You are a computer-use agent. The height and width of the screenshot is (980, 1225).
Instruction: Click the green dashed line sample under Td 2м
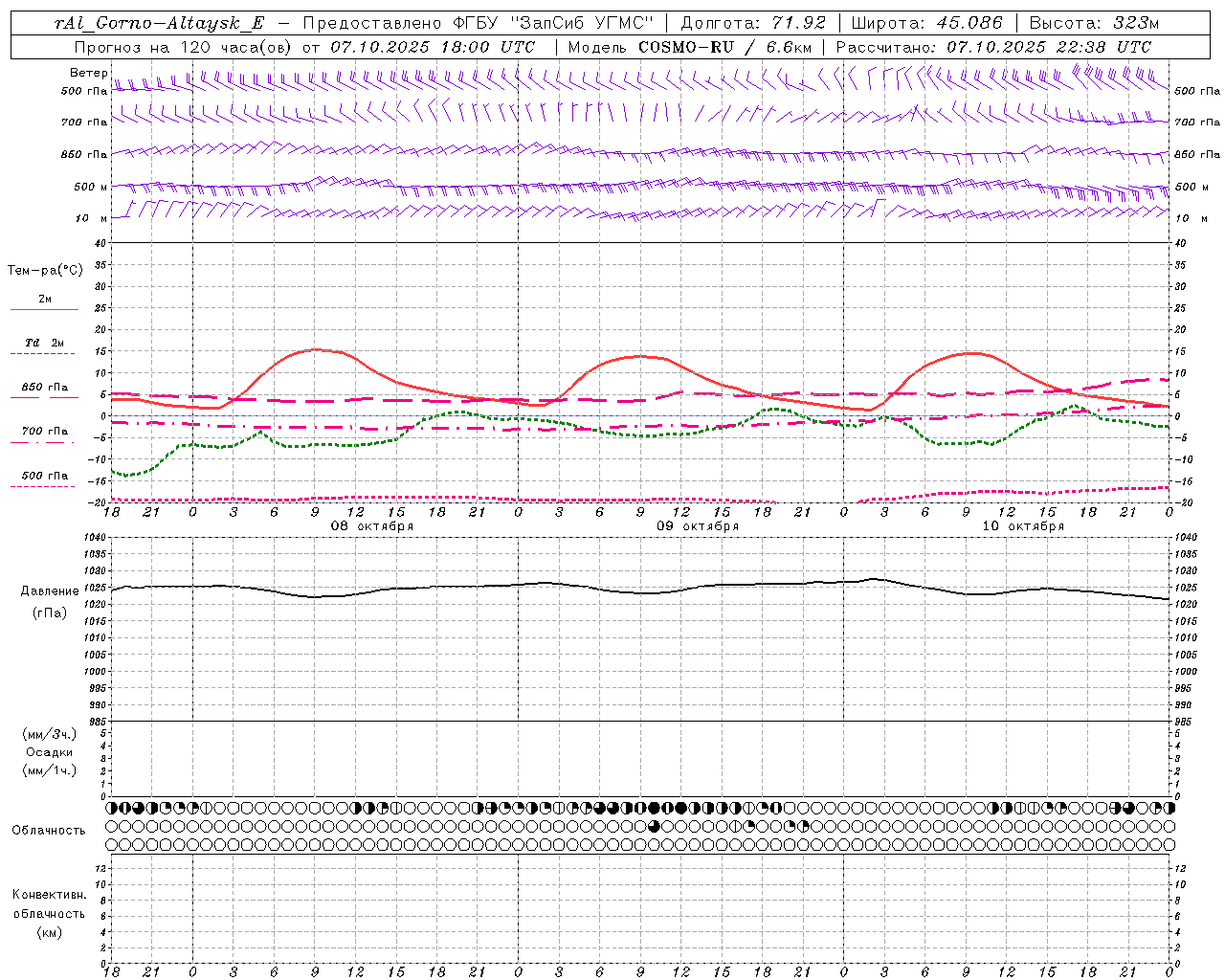pyautogui.click(x=42, y=354)
